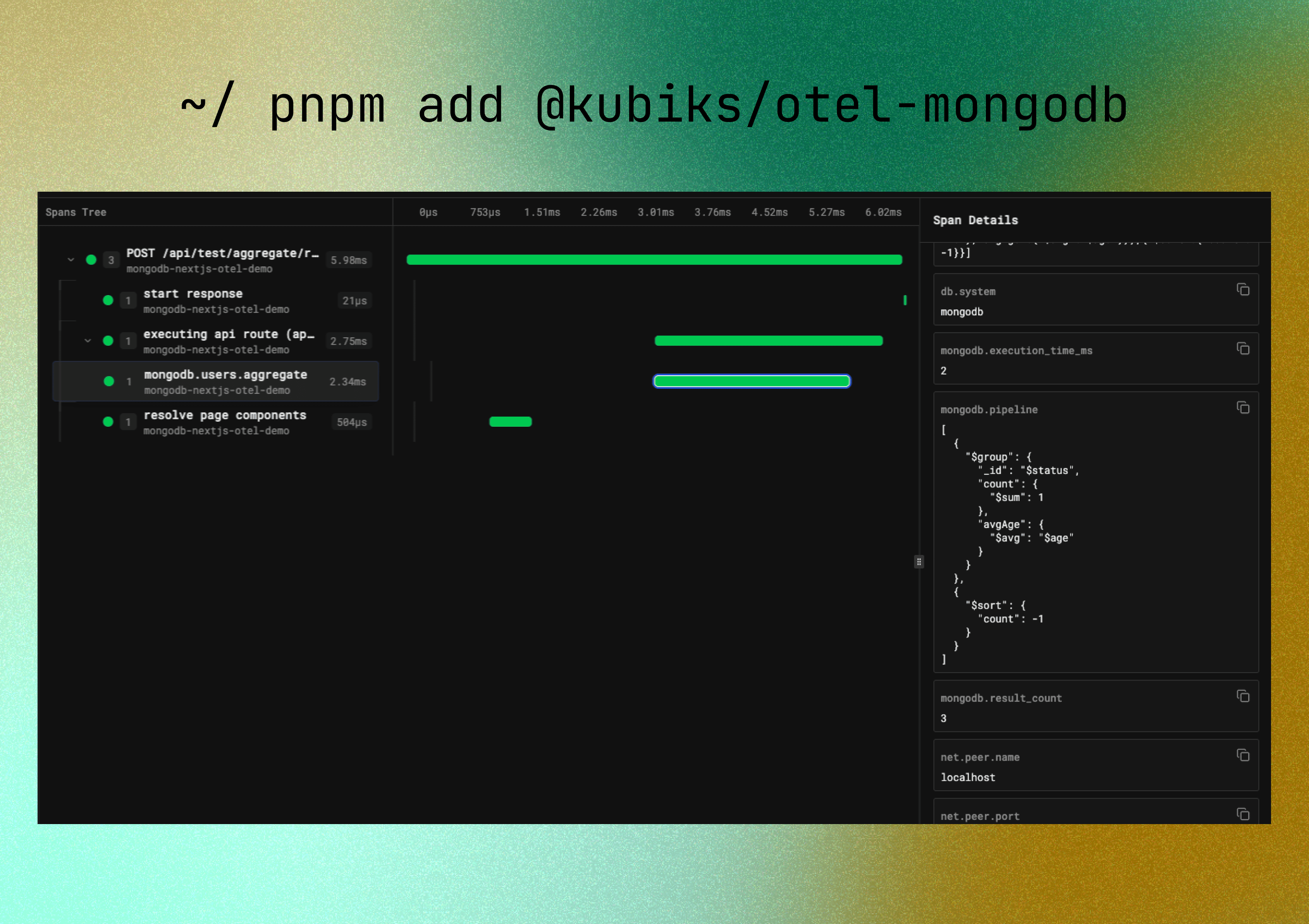This screenshot has width=1309, height=924.
Task: Copy the mongodb.pipeline JSON
Action: point(1244,407)
